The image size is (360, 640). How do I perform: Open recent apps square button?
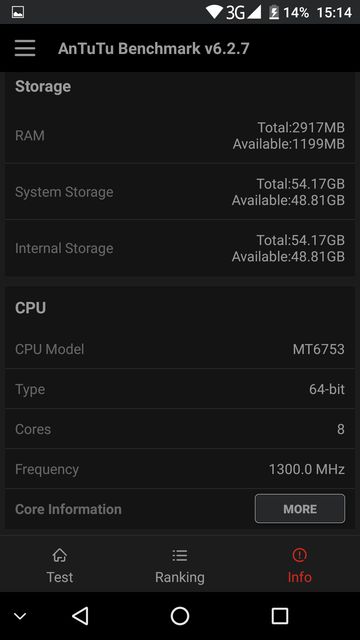coord(280,616)
